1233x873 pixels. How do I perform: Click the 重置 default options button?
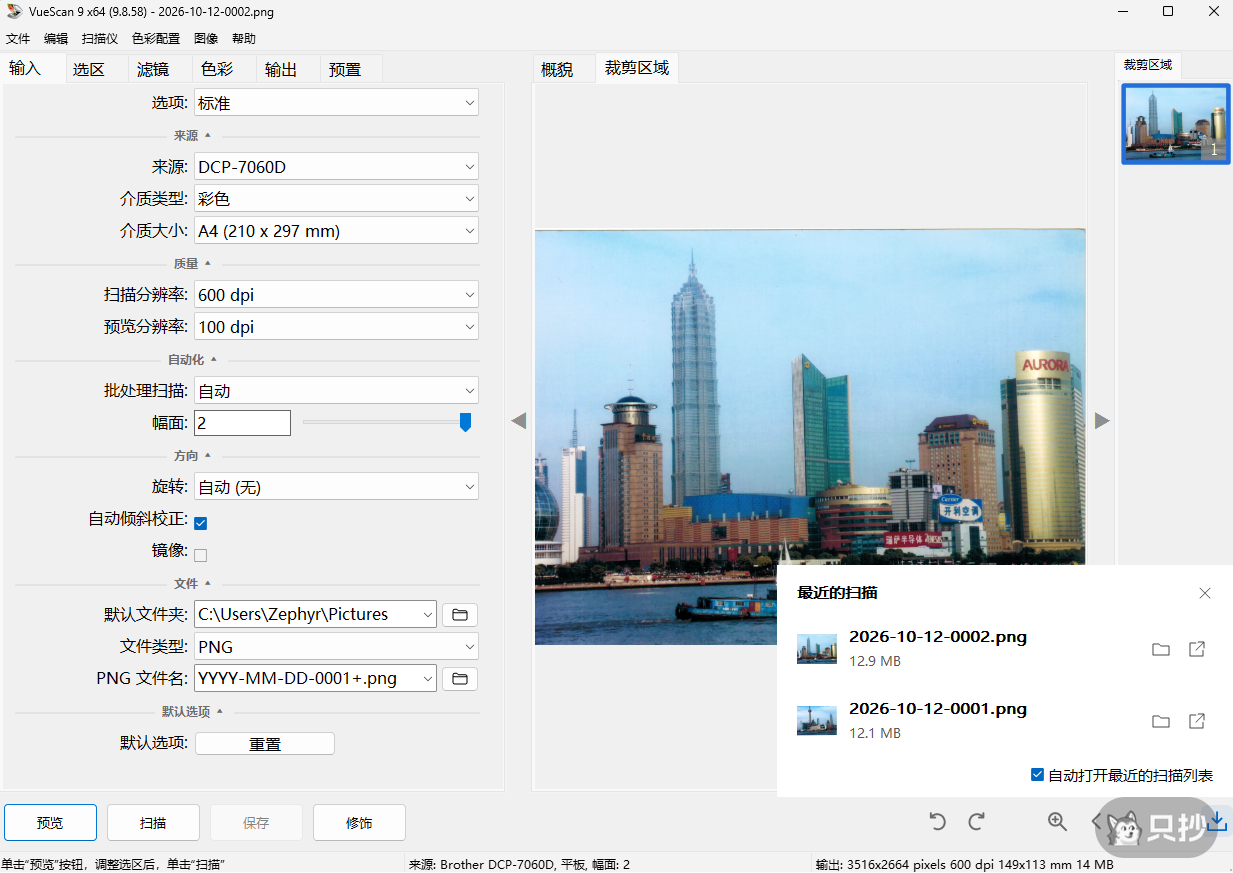[x=265, y=744]
